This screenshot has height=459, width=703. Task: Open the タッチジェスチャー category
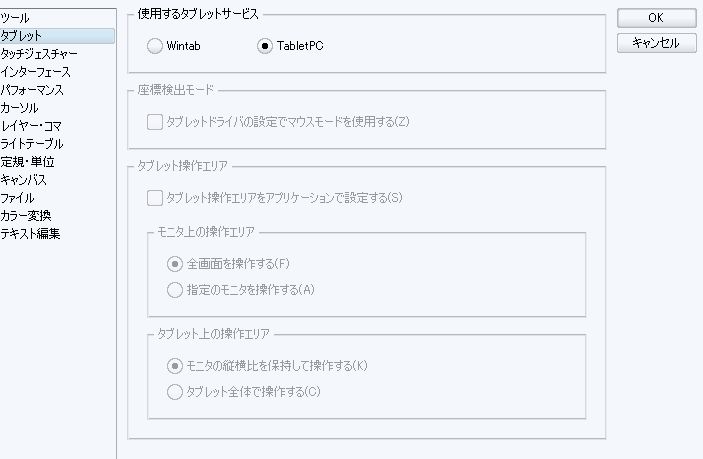click(39, 54)
